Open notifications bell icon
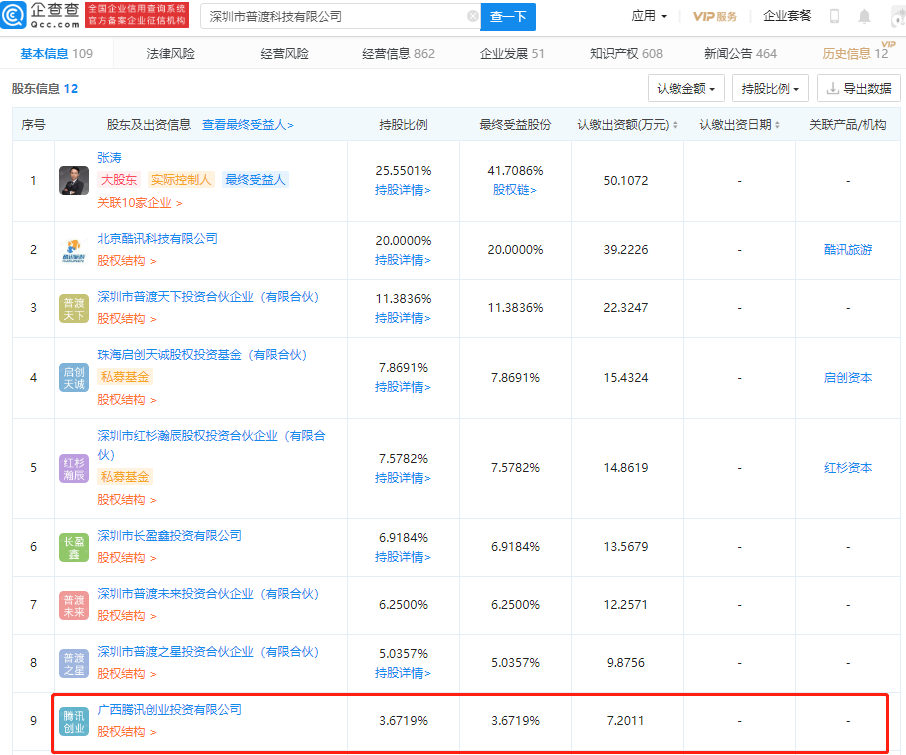This screenshot has height=755, width=906. (x=864, y=16)
